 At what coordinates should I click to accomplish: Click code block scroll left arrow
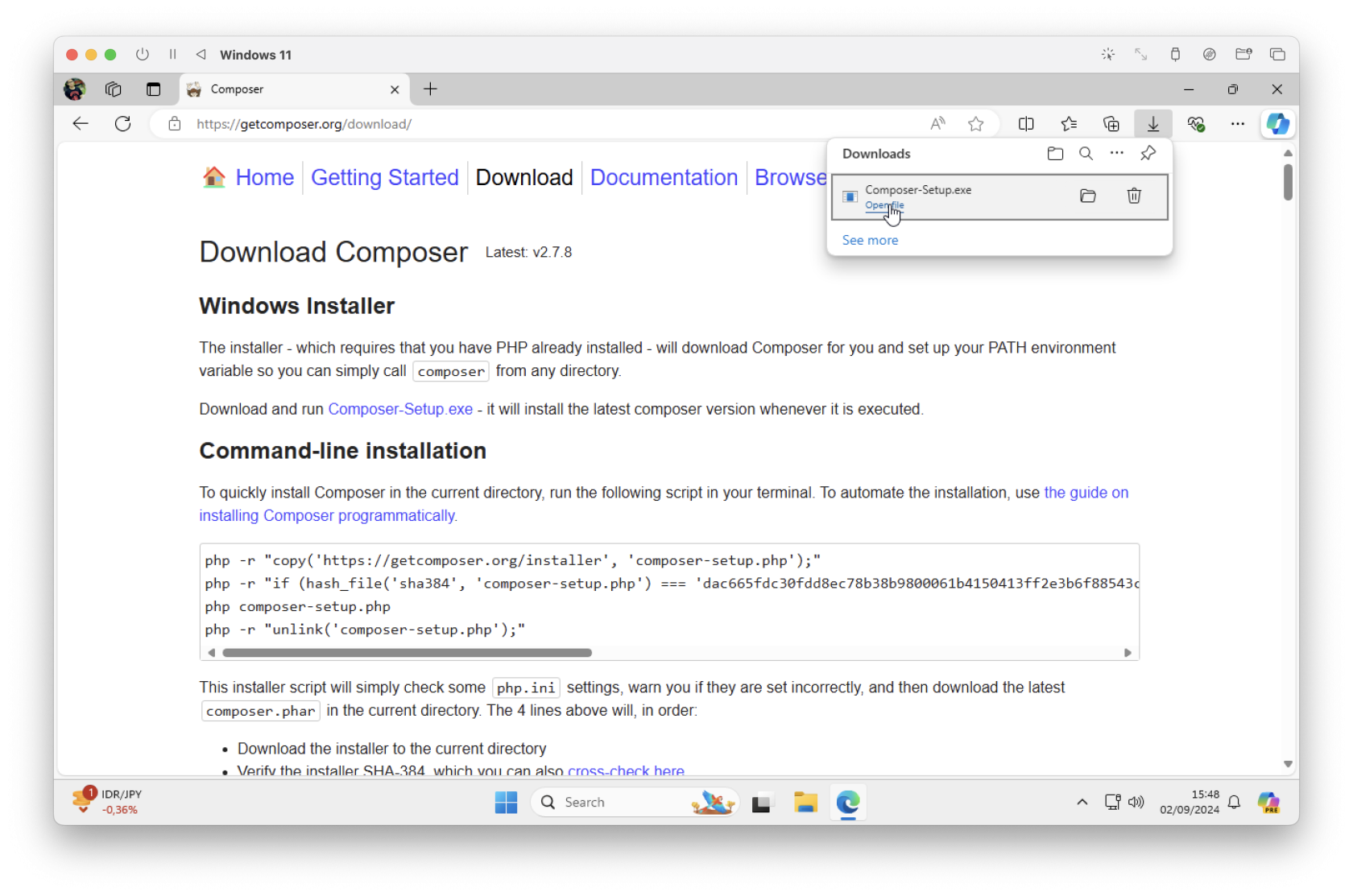[211, 653]
